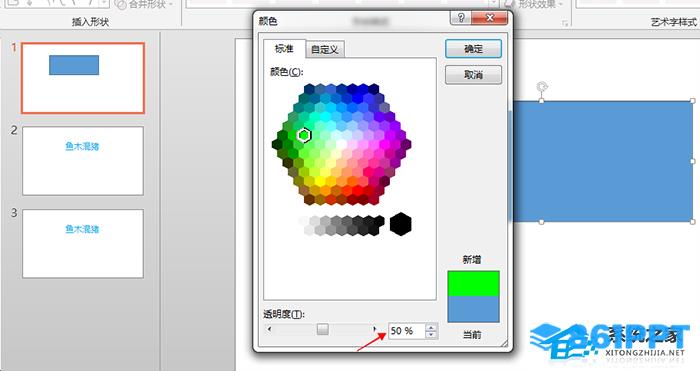Click left arrow of transparency slider
This screenshot has height=371, width=700.
pos(269,329)
